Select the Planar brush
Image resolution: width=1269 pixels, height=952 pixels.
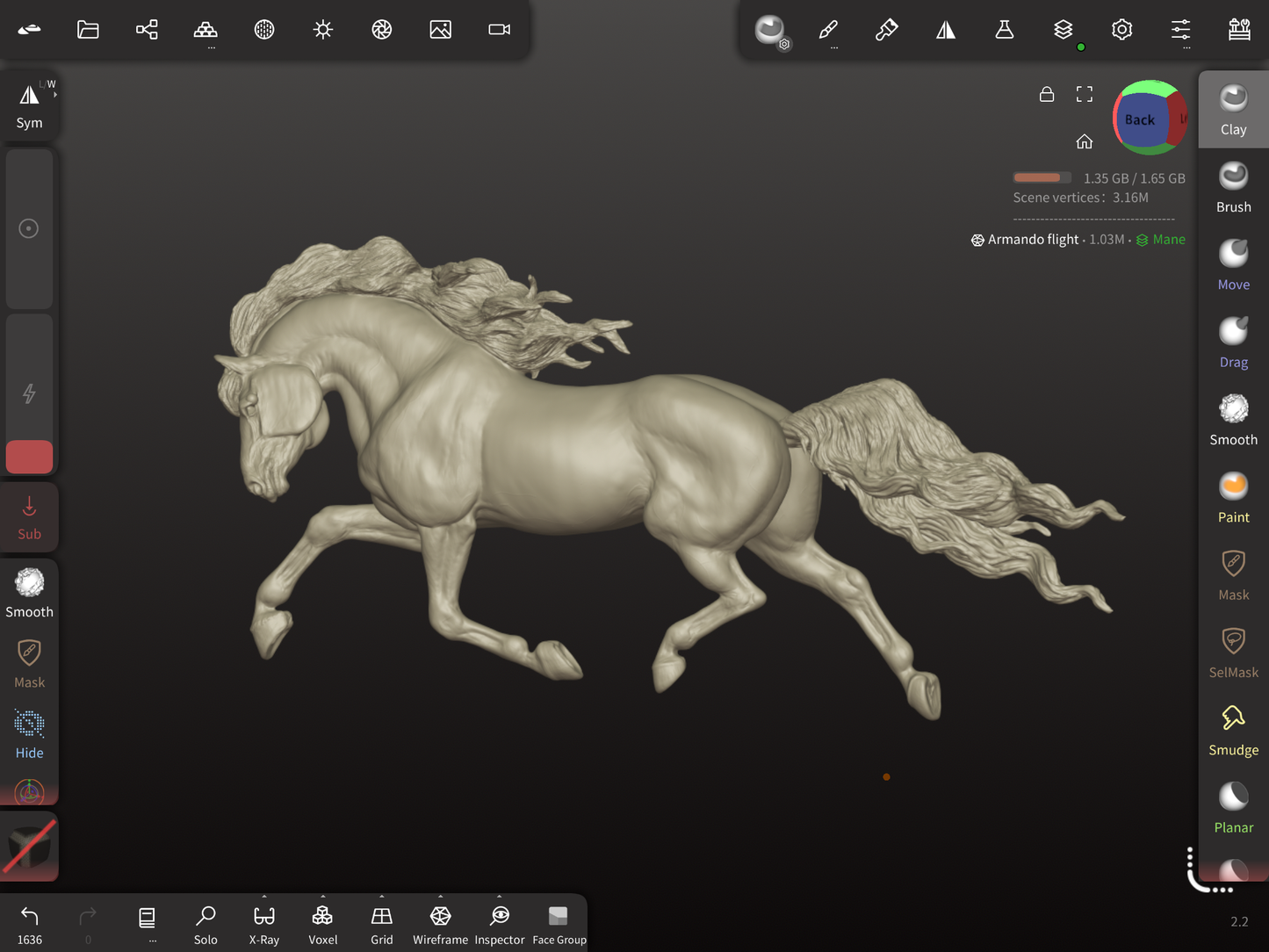click(x=1233, y=807)
